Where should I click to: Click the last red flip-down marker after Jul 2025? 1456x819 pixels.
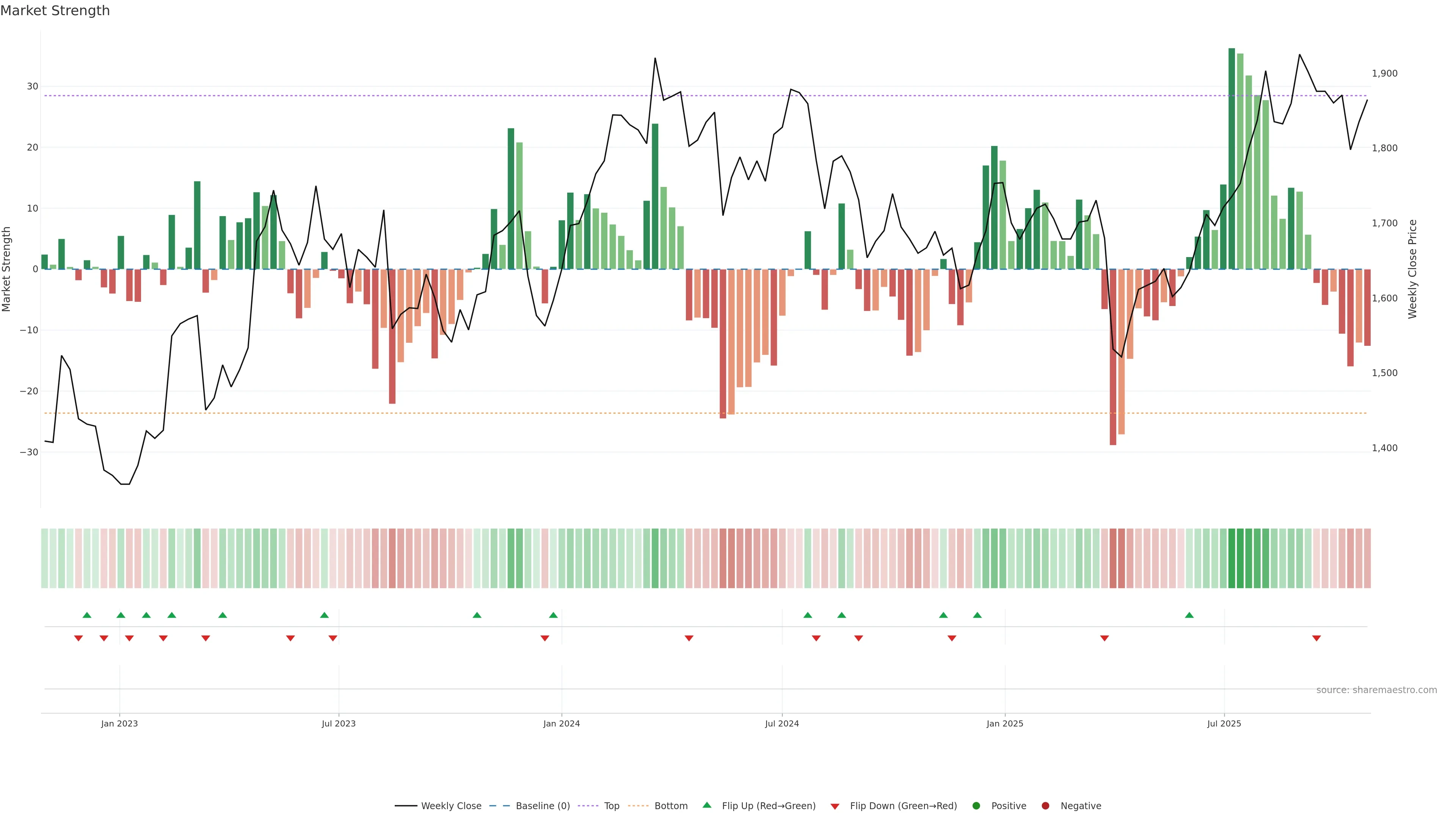1316,638
